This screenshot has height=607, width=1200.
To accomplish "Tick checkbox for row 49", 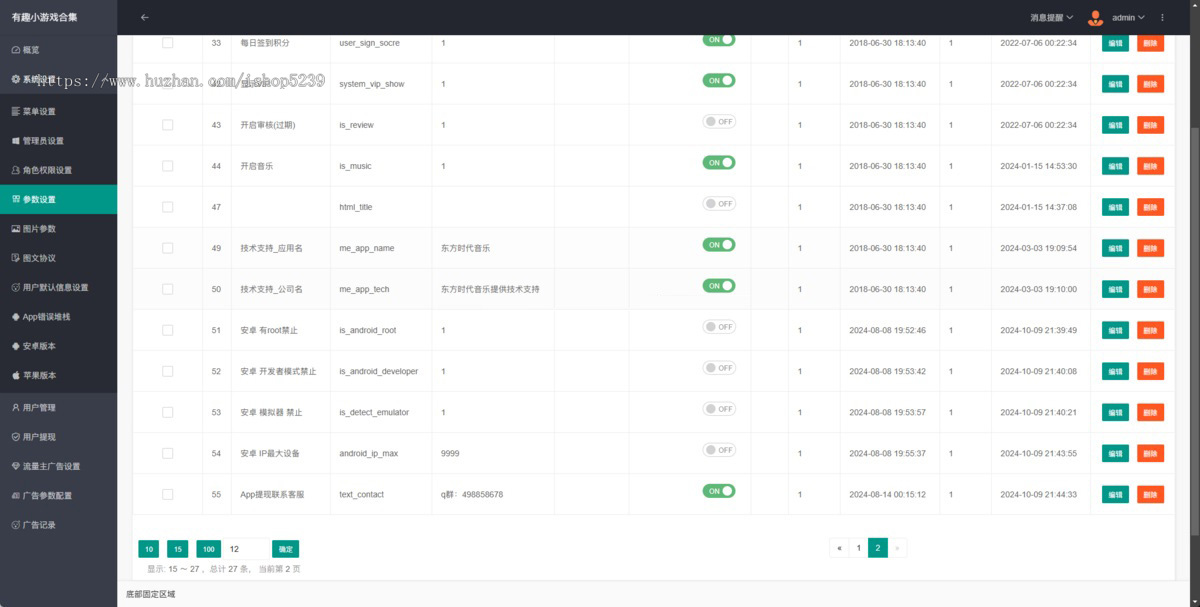I will pyautogui.click(x=167, y=248).
